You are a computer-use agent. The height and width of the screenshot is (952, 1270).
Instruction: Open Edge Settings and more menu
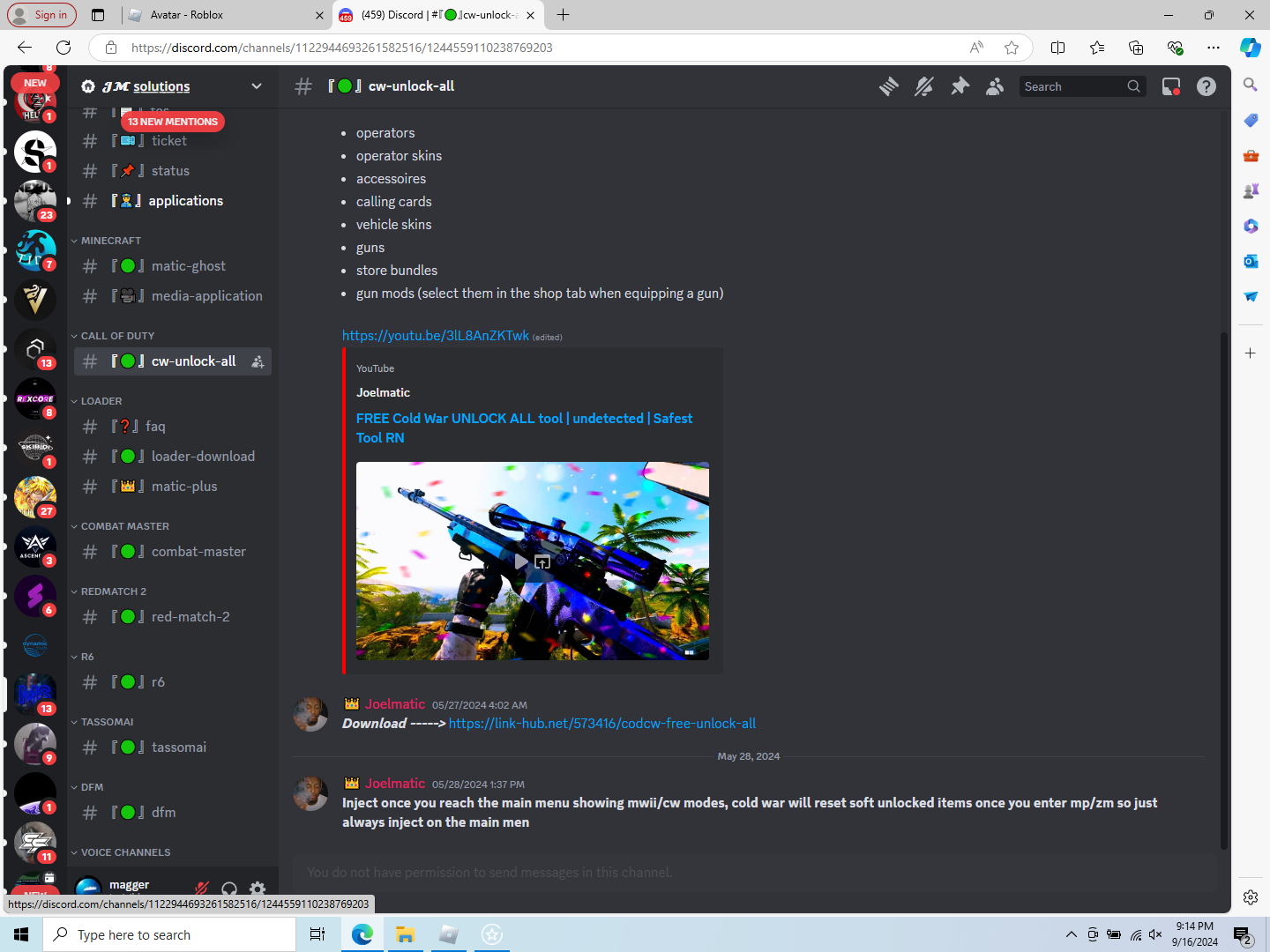pos(1214,48)
